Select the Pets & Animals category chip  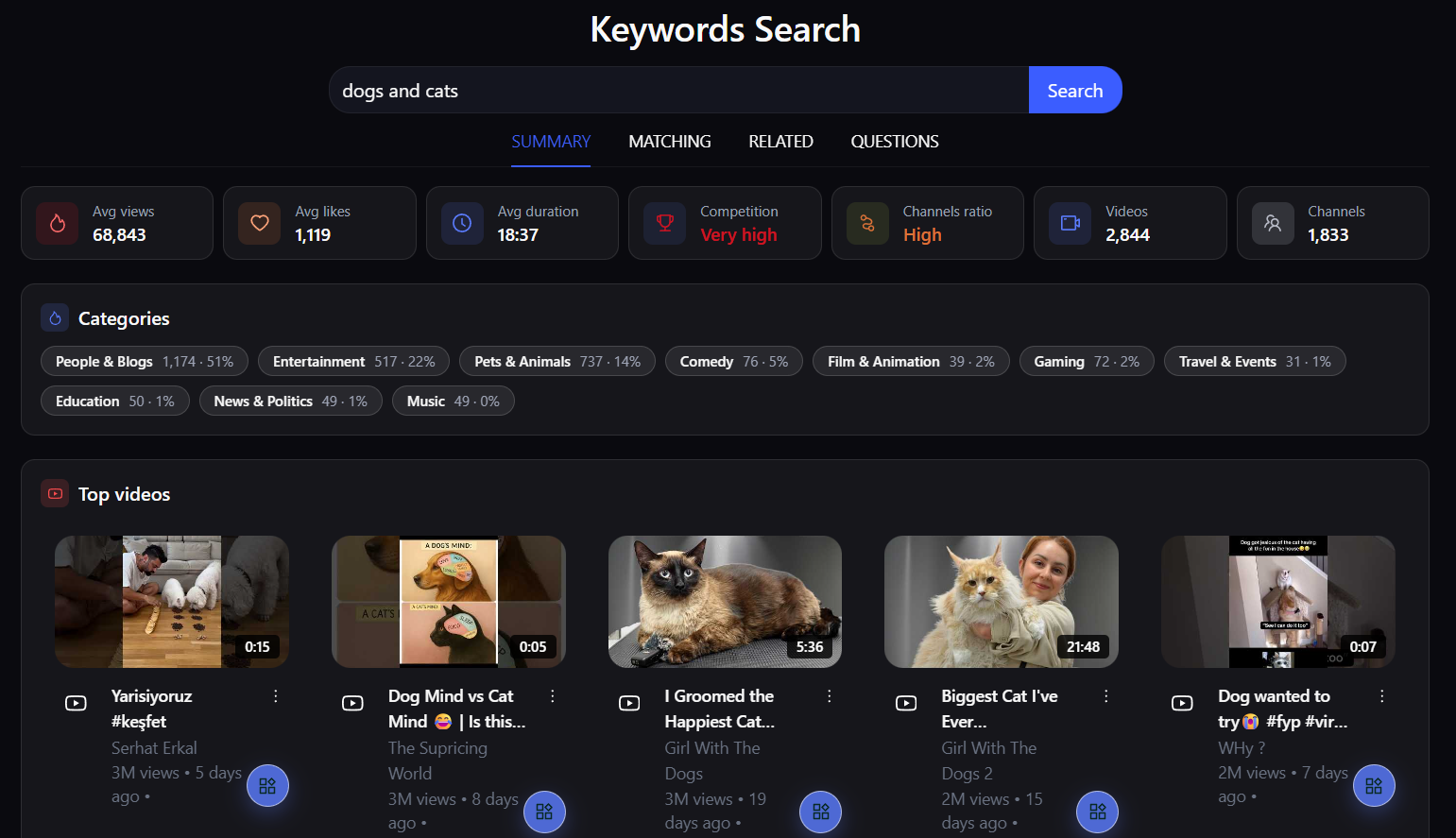tap(557, 362)
